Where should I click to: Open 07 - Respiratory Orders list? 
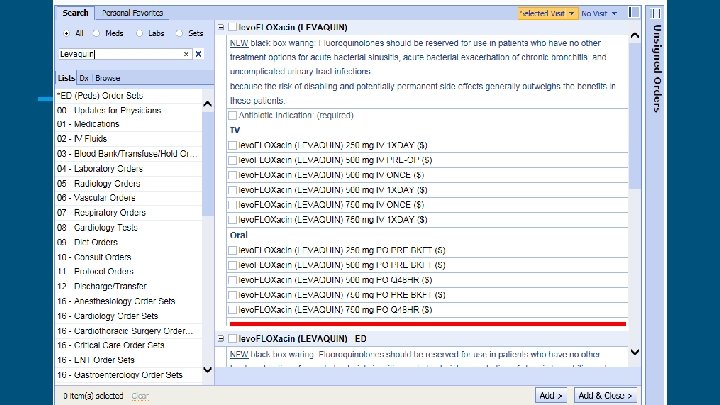coord(129,213)
